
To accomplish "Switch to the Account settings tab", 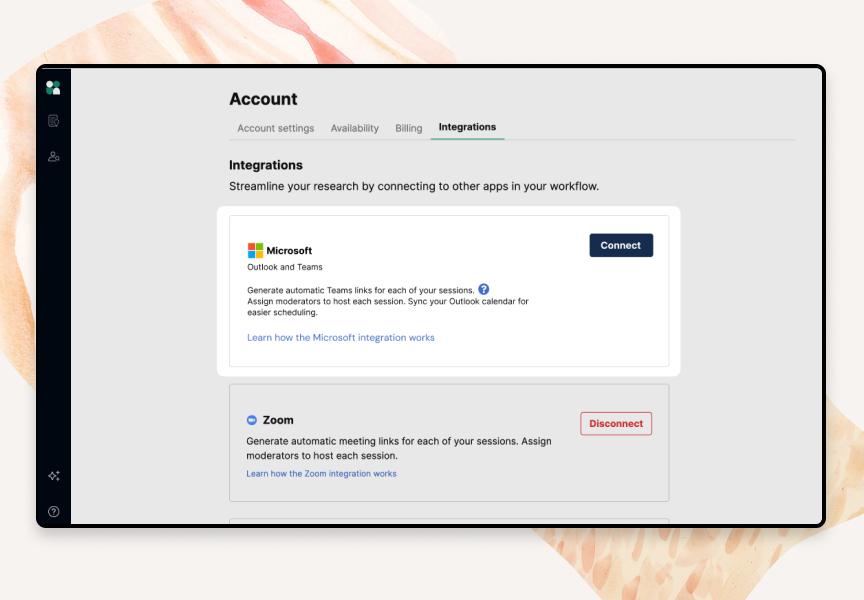I will [x=275, y=128].
